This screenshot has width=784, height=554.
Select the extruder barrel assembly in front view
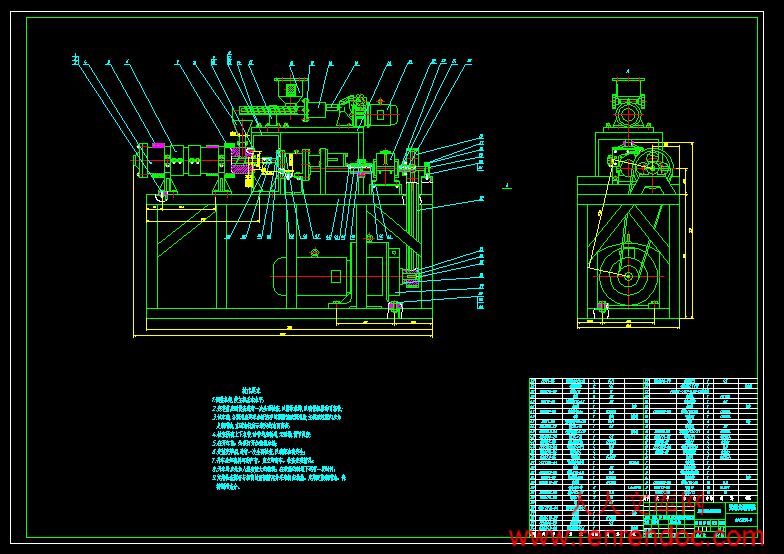coord(192,160)
